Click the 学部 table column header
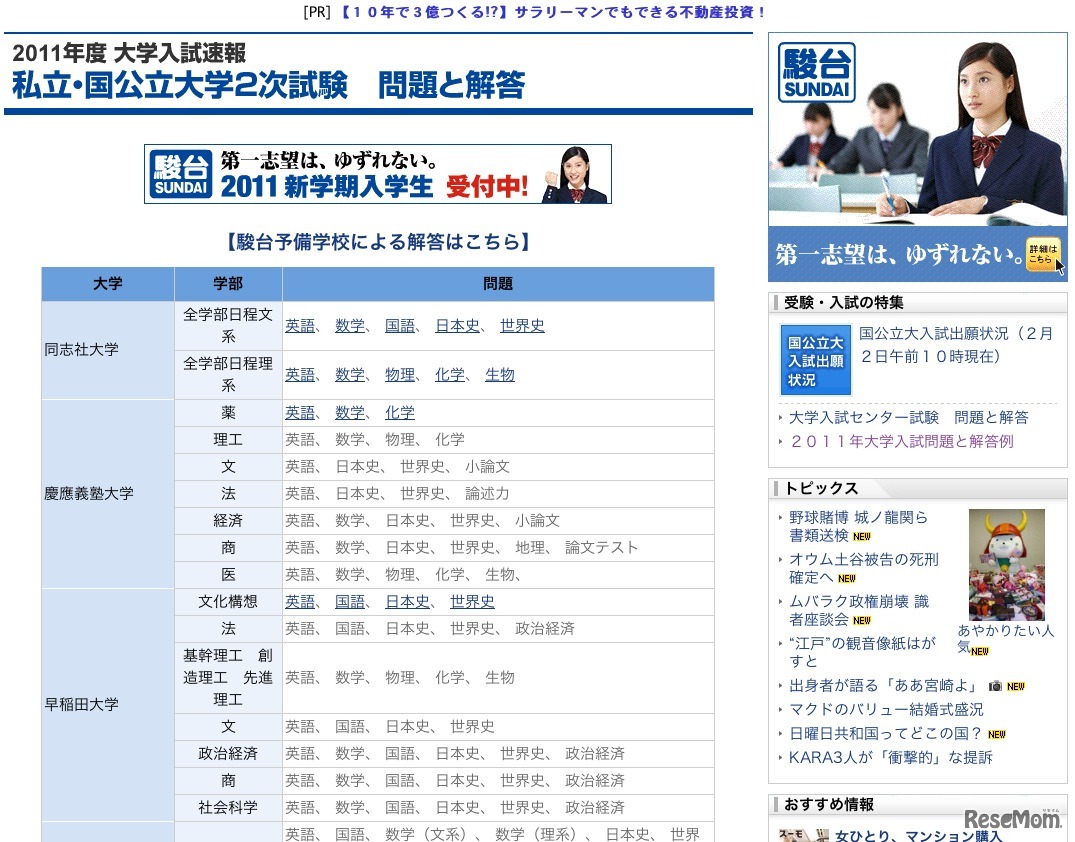The height and width of the screenshot is (842, 1075). pyautogui.click(x=228, y=284)
